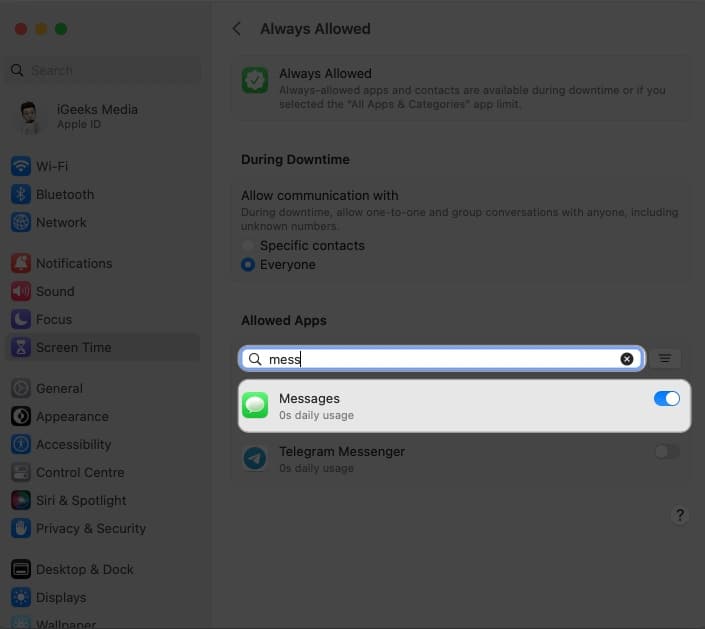Open the list sort options icon
The height and width of the screenshot is (629, 705).
pos(665,358)
